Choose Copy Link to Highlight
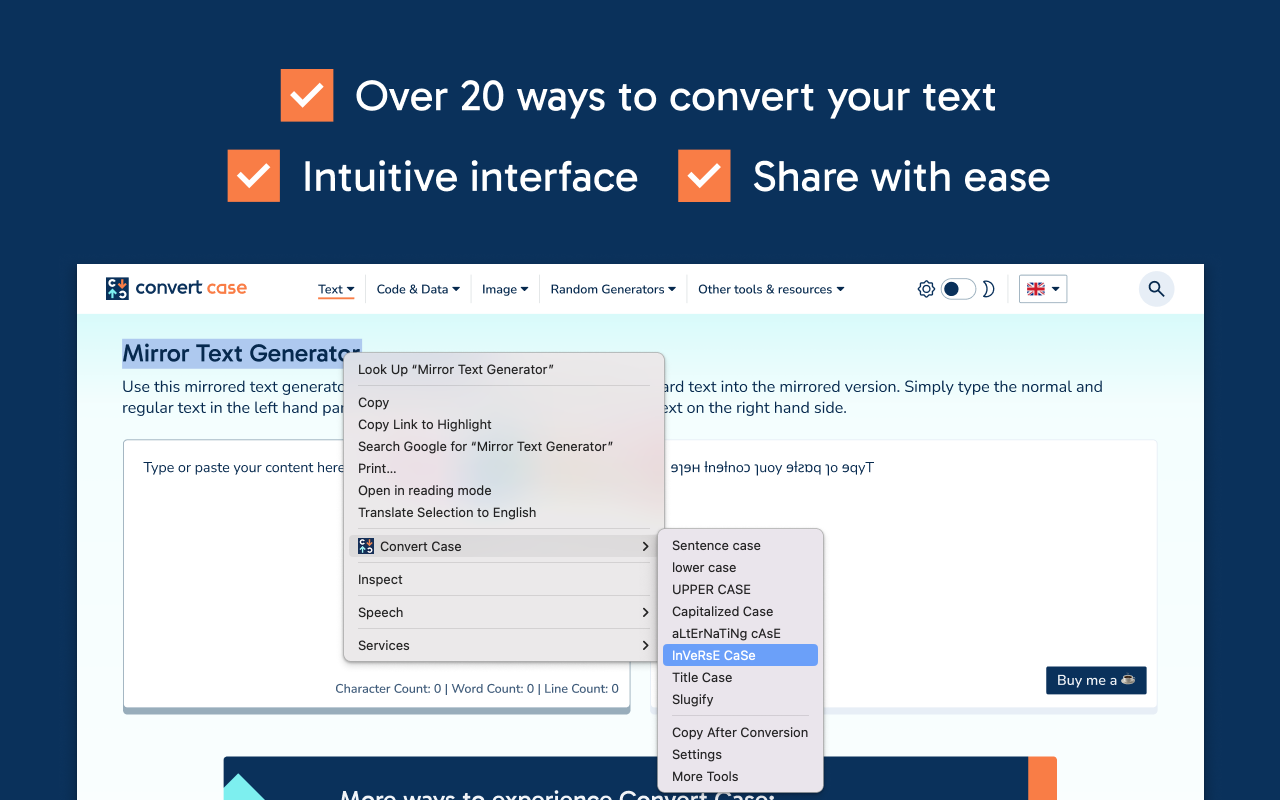 coord(504,424)
